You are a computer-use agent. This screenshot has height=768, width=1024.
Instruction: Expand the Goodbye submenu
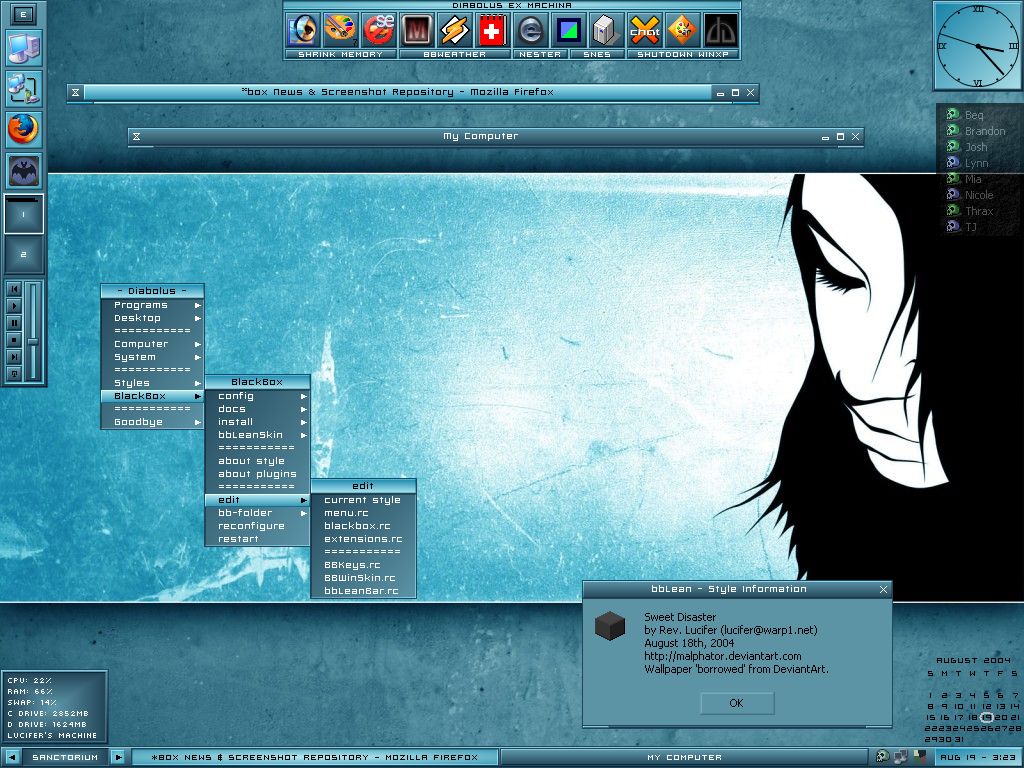(x=153, y=422)
